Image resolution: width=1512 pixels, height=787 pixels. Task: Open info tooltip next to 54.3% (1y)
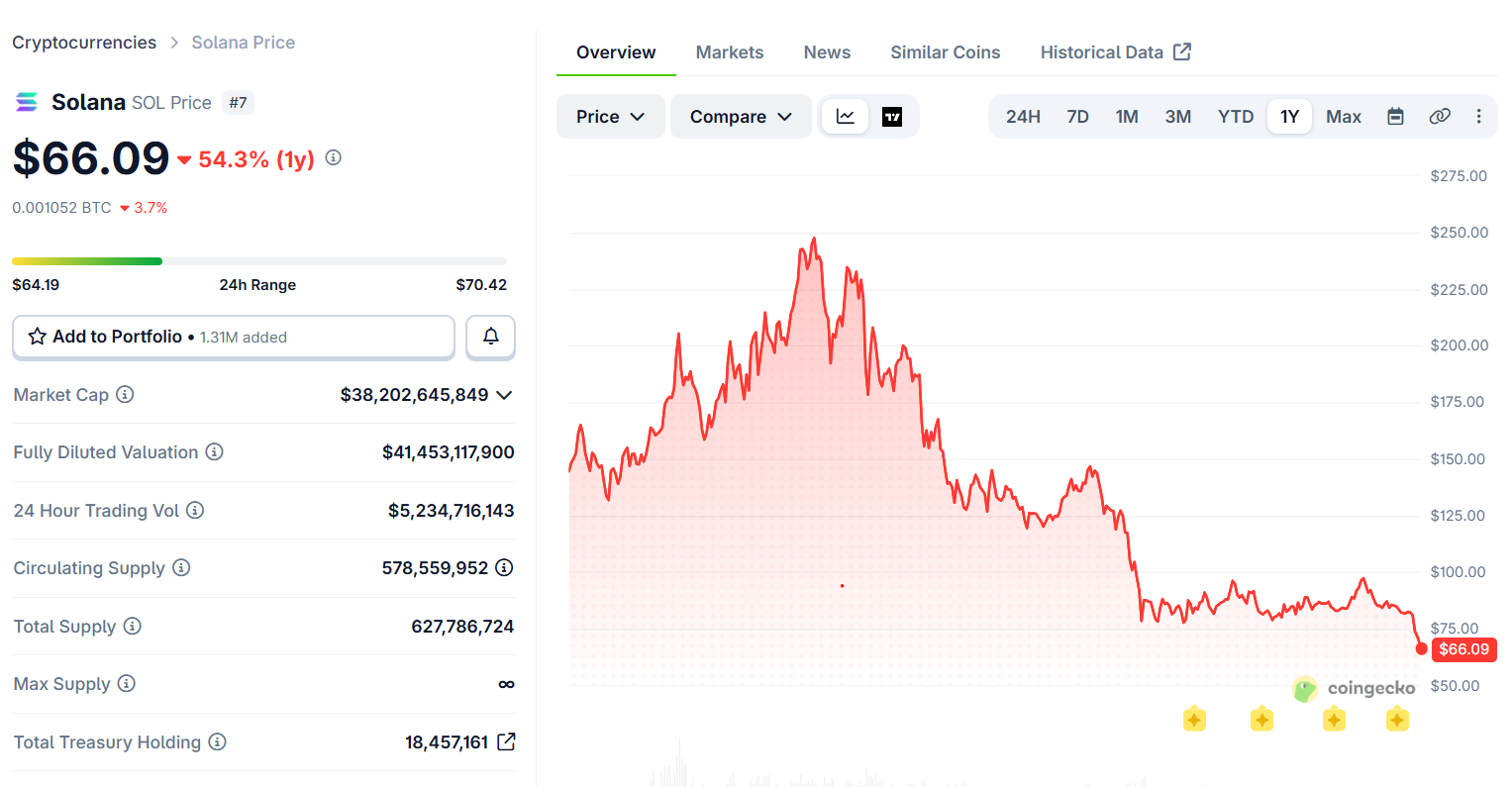coord(334,157)
